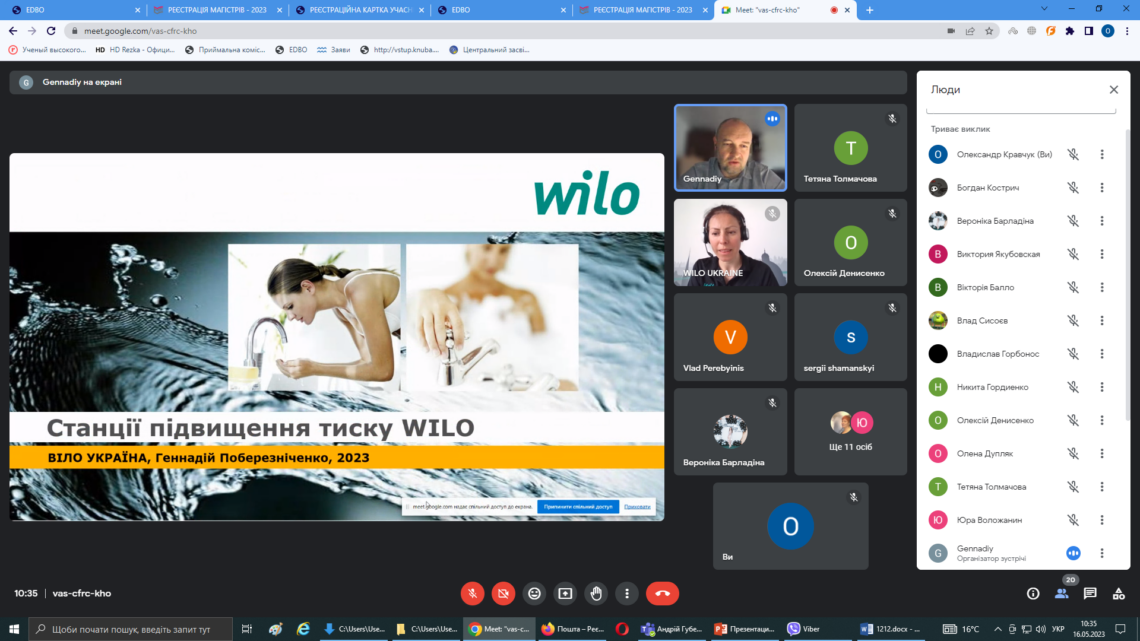The height and width of the screenshot is (641, 1140).
Task: Open more options menu in call controls
Action: 627,594
